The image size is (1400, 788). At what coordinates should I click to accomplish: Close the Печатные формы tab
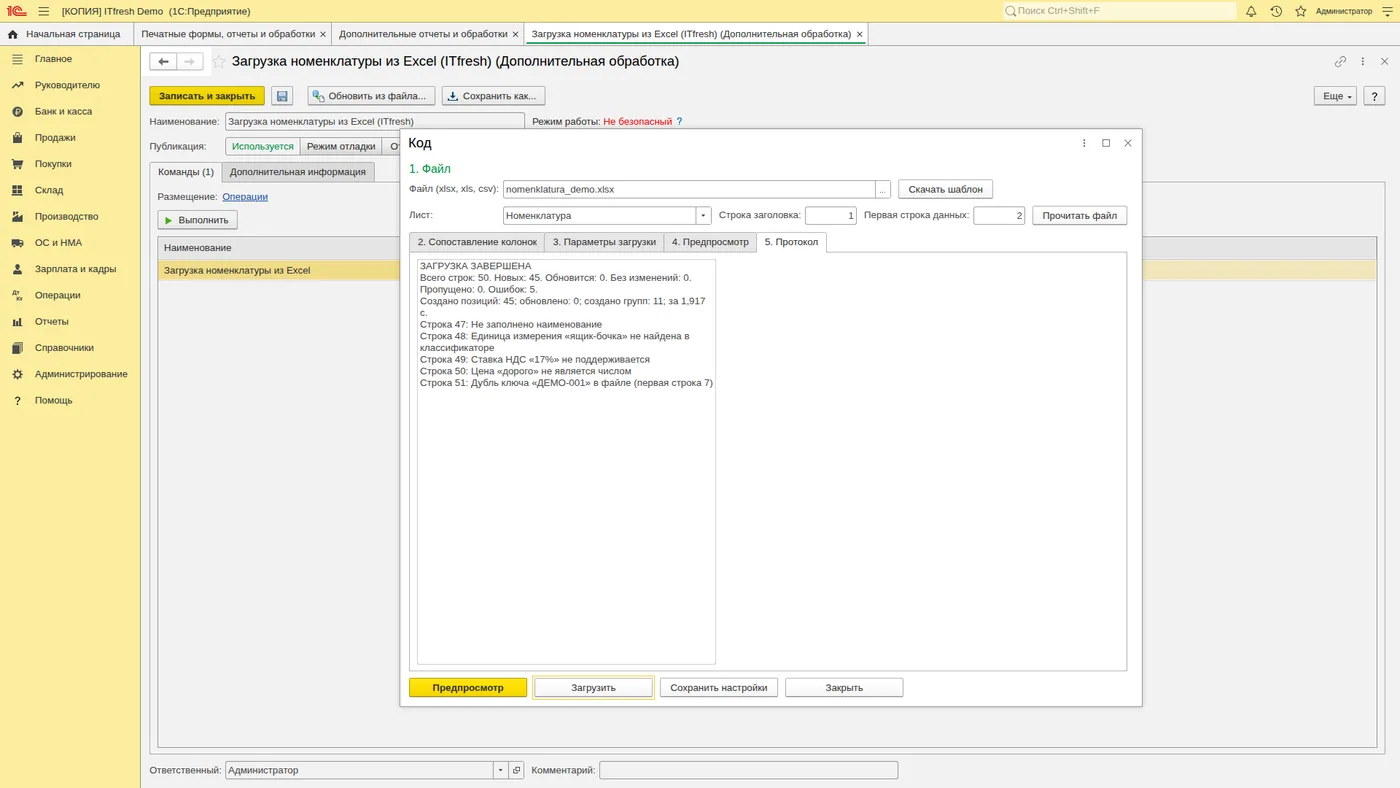323,34
